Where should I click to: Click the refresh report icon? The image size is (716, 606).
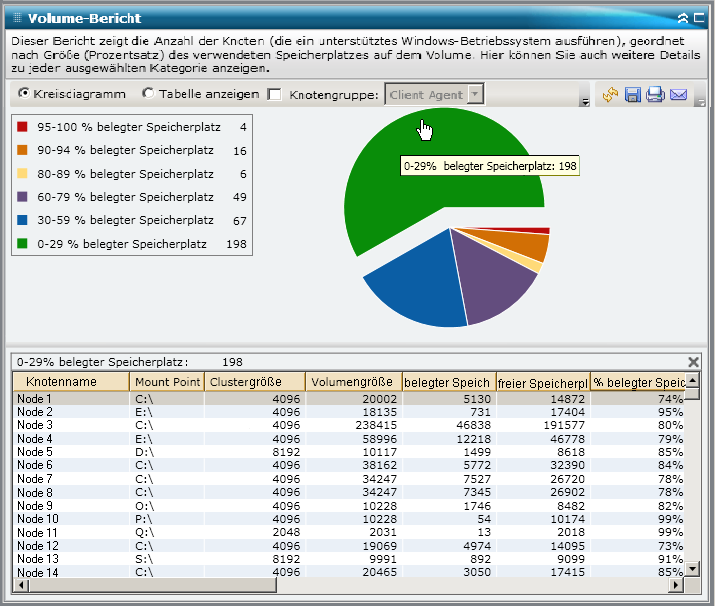pos(610,95)
